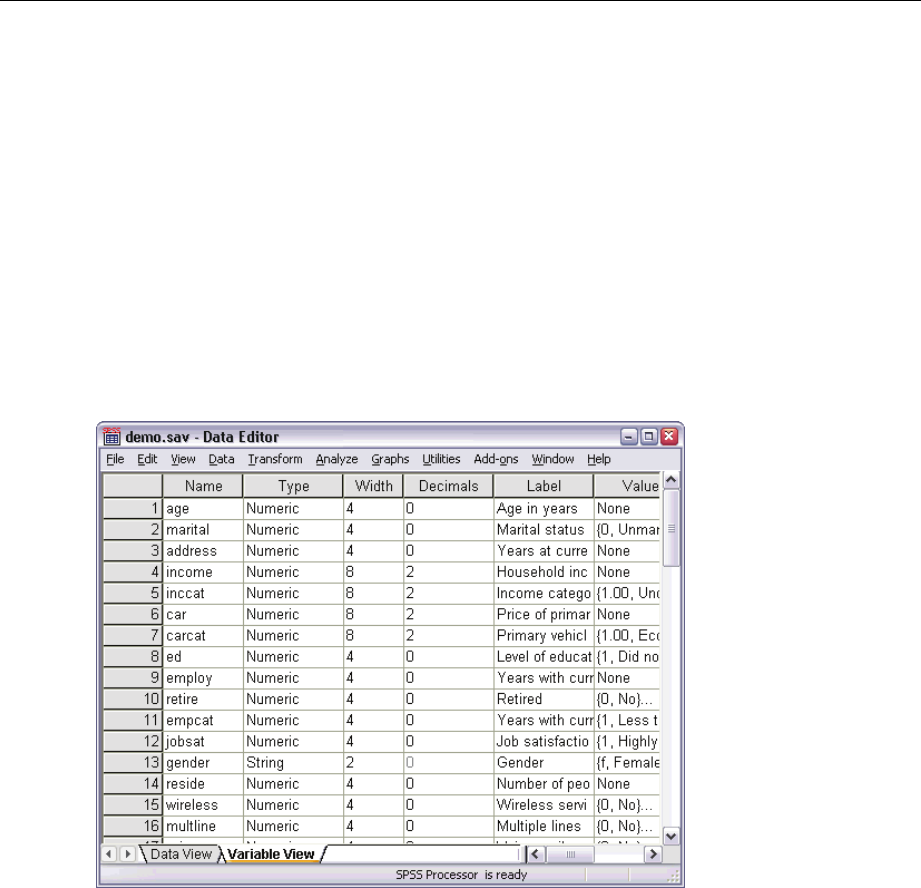
Task: Click the Width column header
Action: tap(374, 486)
